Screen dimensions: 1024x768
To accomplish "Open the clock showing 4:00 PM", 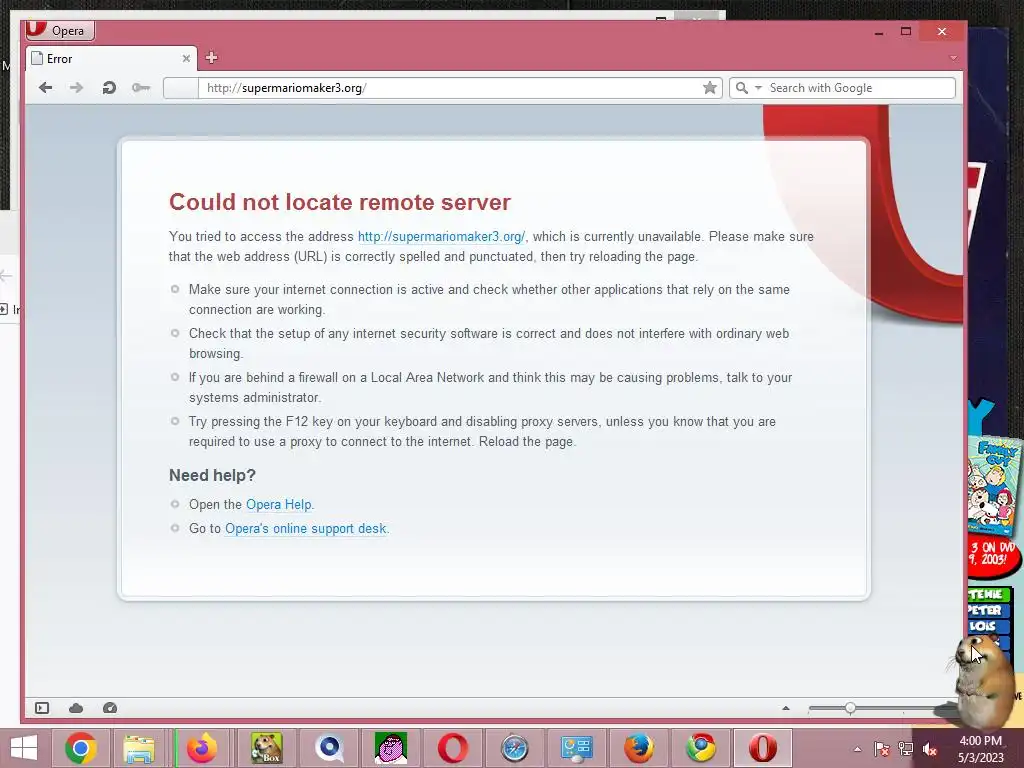I will click(980, 749).
